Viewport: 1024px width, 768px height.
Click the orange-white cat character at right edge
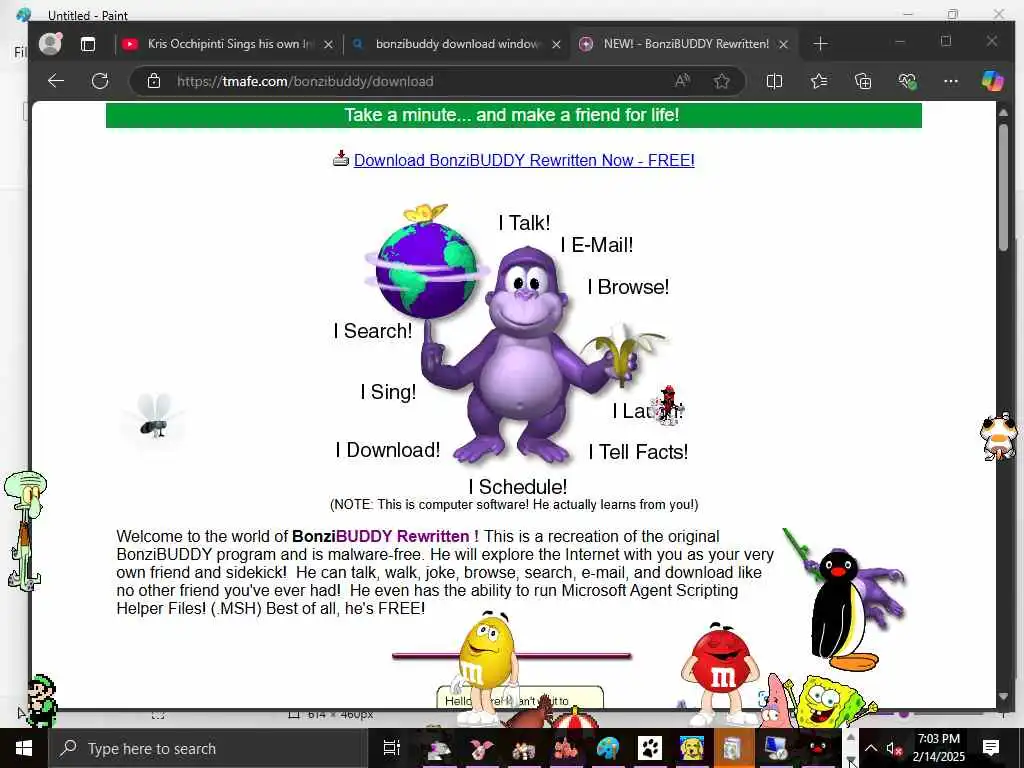coord(999,436)
